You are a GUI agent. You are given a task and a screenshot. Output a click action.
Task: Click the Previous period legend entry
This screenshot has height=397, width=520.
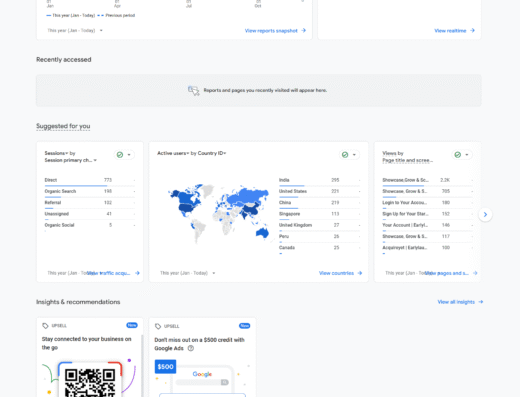(x=116, y=15)
